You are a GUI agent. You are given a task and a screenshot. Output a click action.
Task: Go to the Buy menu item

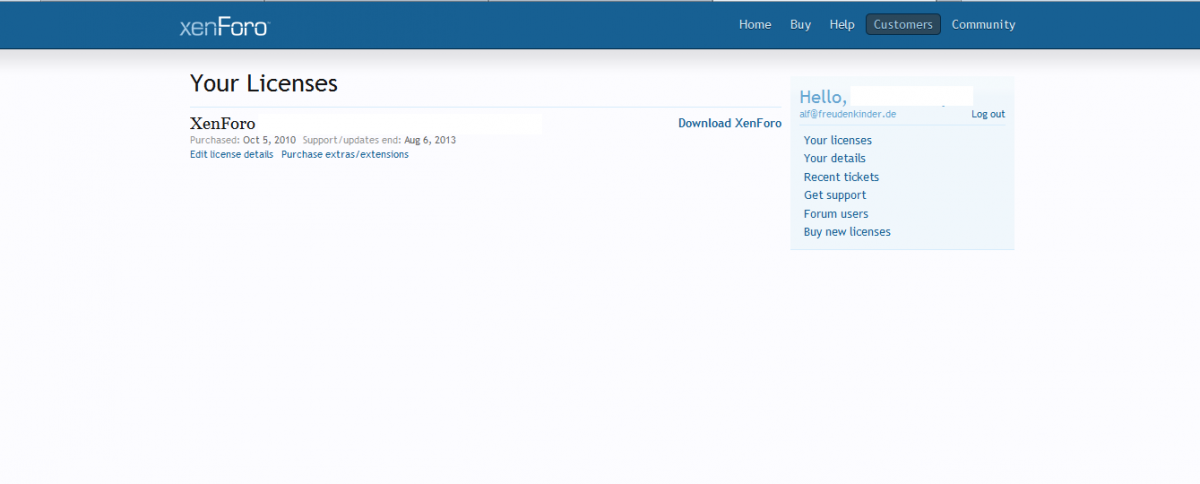[800, 24]
